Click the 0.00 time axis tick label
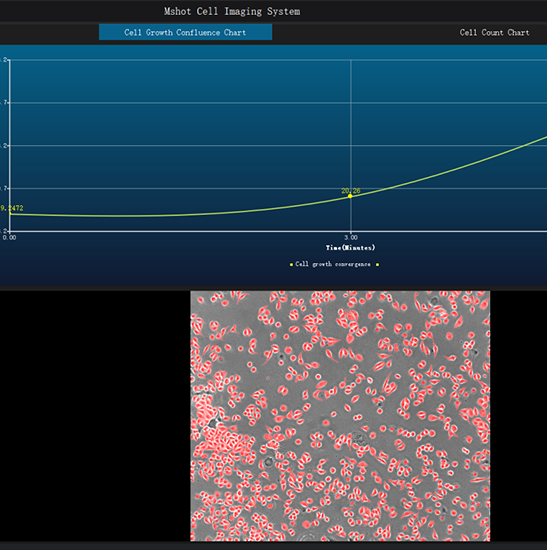Screen dimensions: 547x550 tap(9, 237)
